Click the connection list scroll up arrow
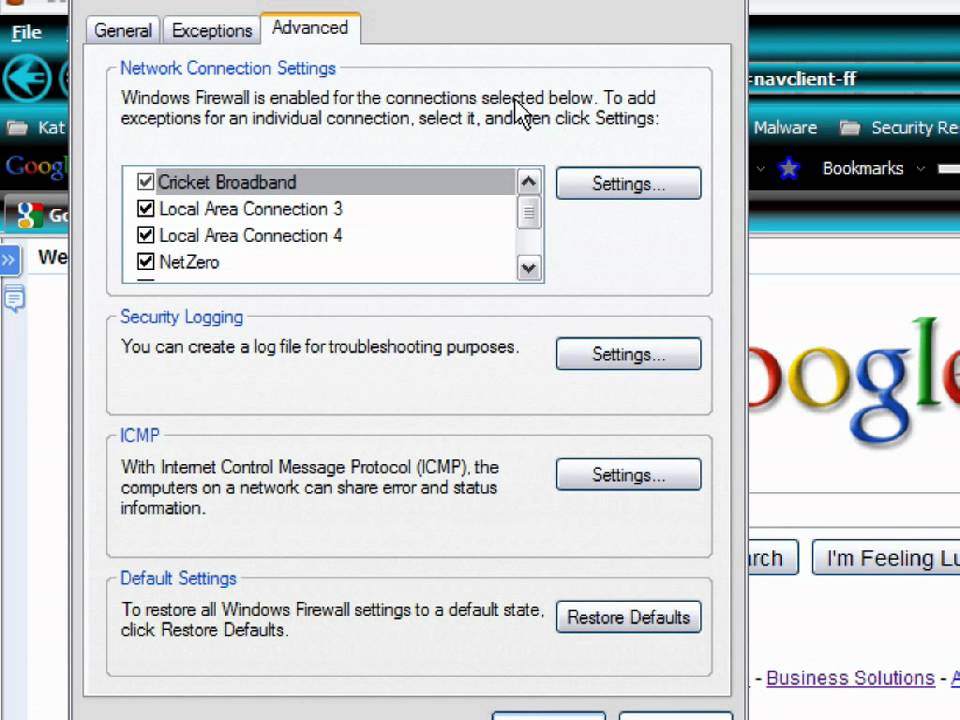The width and height of the screenshot is (960, 720). pos(529,181)
